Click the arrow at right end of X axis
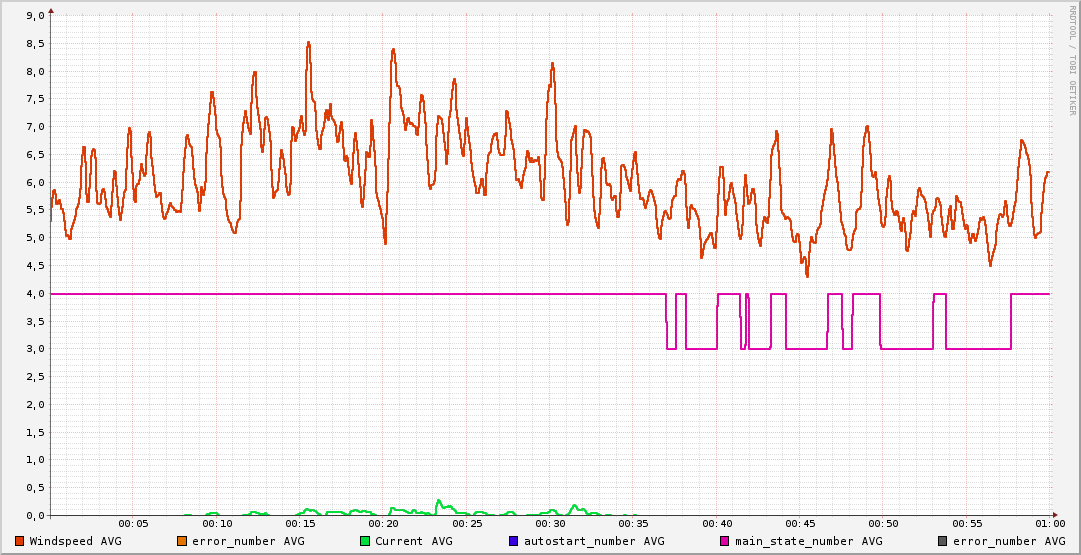The height and width of the screenshot is (555, 1081). tap(1055, 515)
